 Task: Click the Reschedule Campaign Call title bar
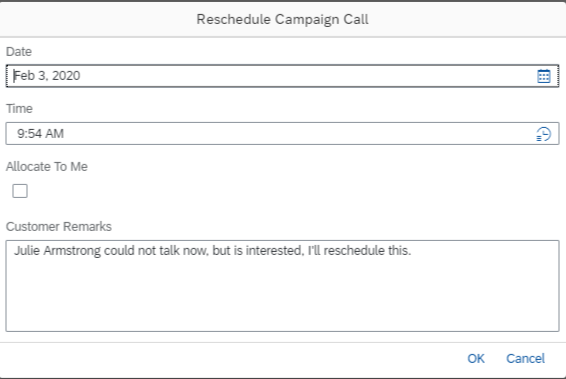pos(283,19)
